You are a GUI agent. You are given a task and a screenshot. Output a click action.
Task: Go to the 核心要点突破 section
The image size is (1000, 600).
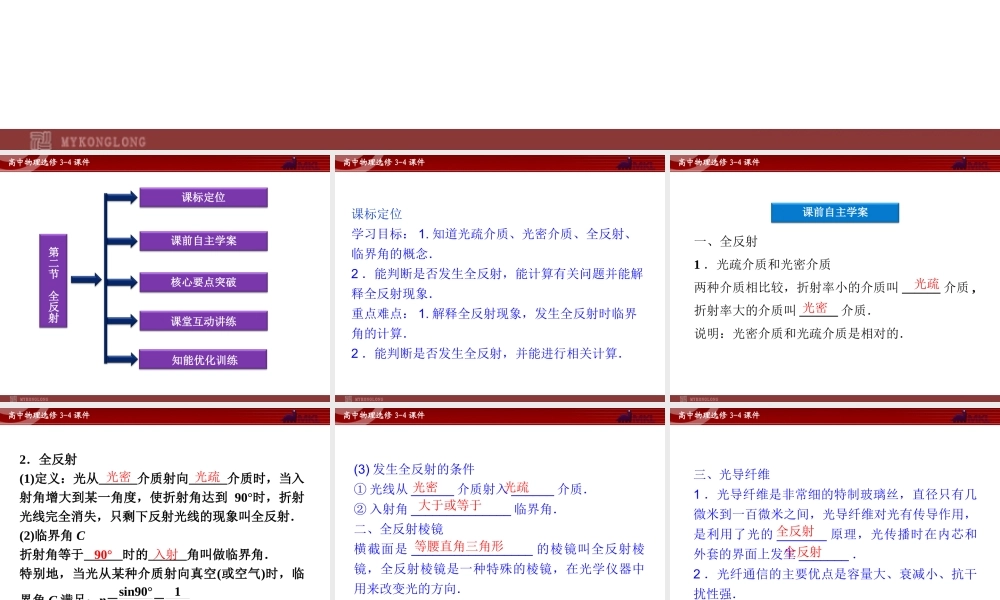click(203, 282)
